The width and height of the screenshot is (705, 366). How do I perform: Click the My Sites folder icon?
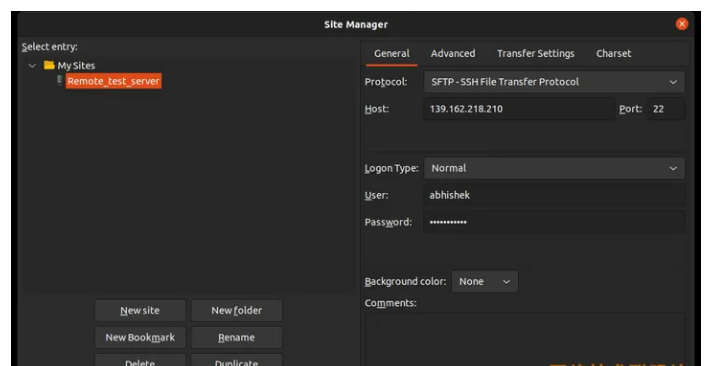coord(49,65)
